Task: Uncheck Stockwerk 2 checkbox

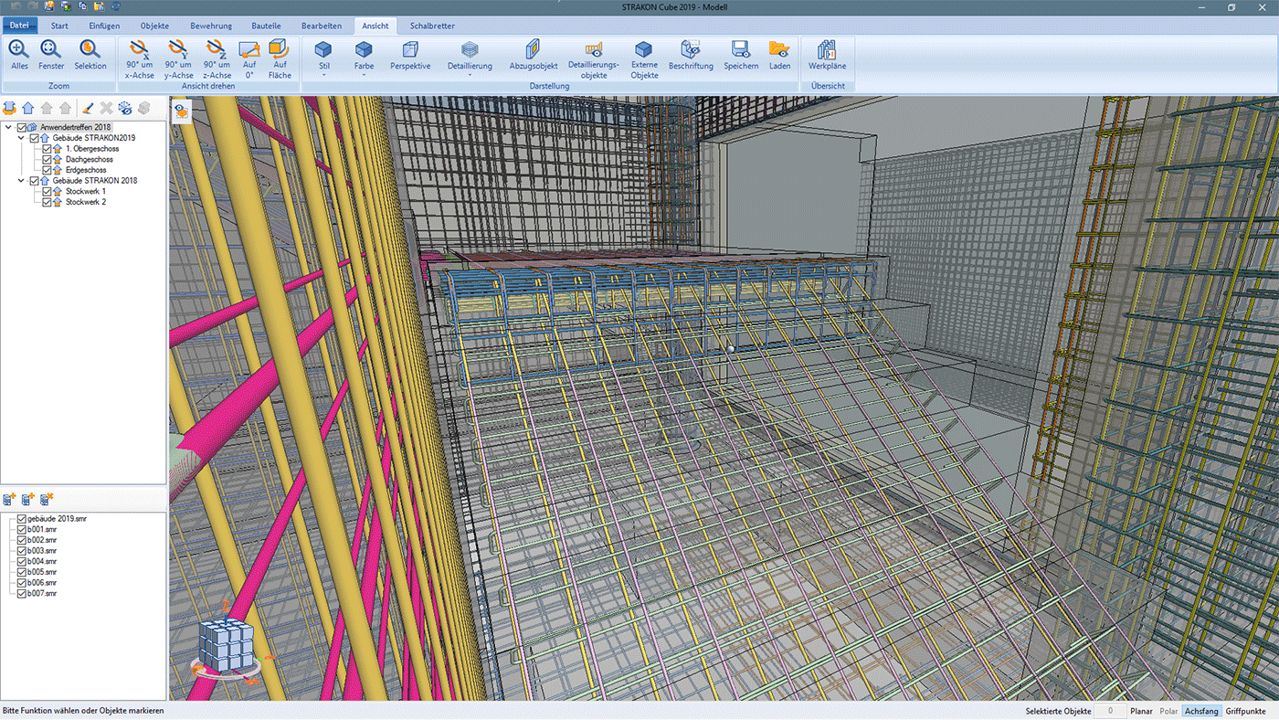Action: pos(47,202)
